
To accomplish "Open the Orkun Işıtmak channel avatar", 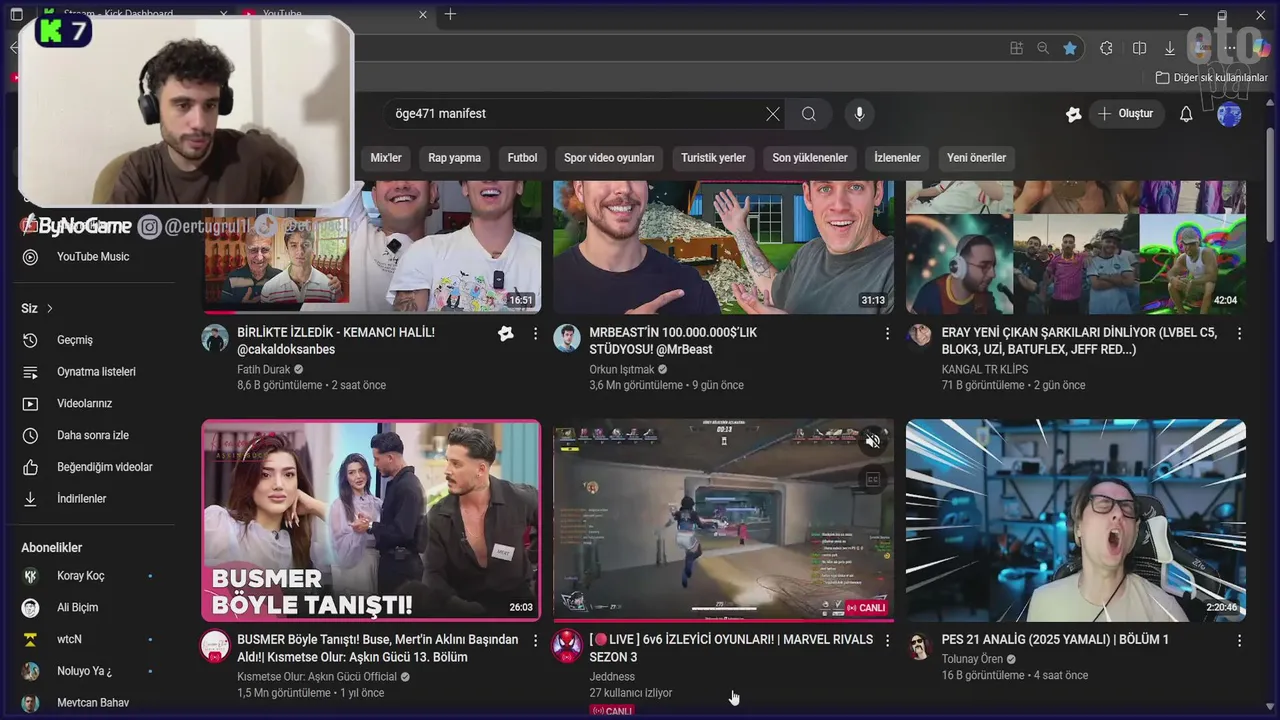I will (567, 338).
